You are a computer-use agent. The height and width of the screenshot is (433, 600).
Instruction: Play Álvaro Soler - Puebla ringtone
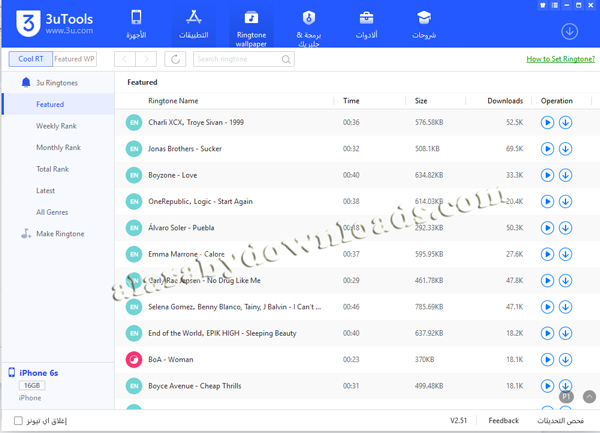547,228
